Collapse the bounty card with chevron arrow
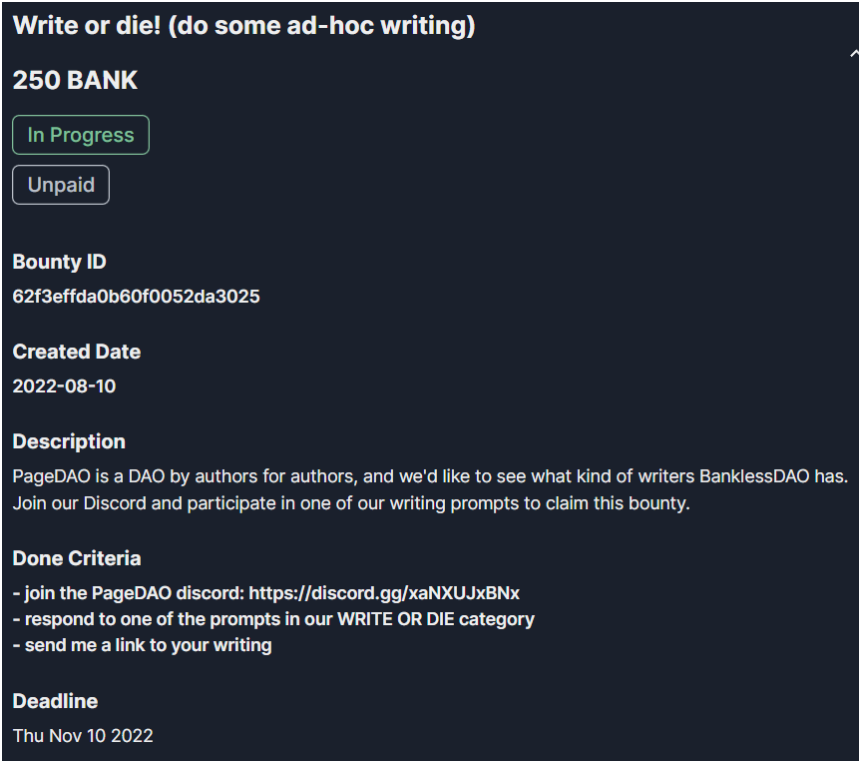This screenshot has width=861, height=762. 854,54
